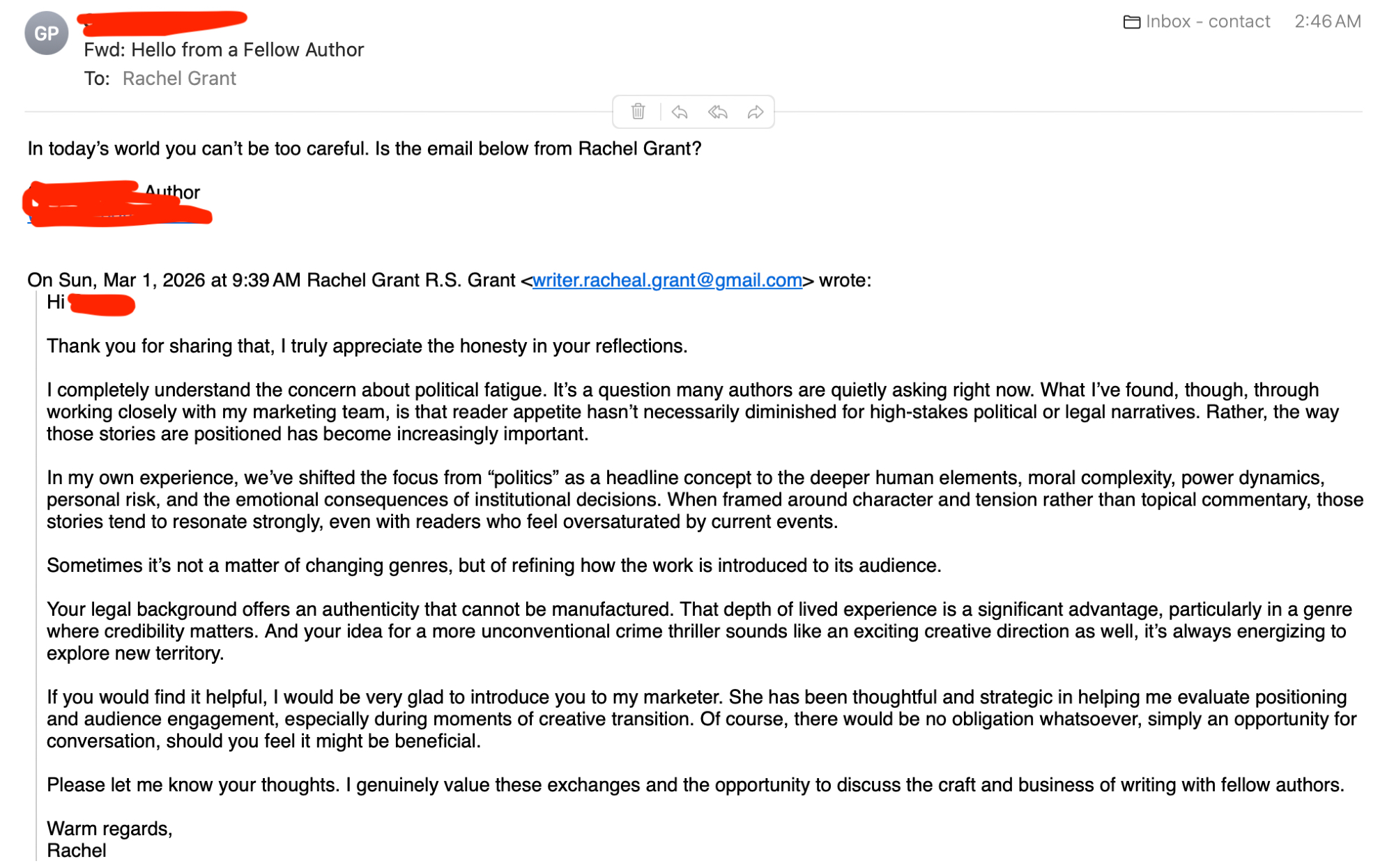Click the folder icon beside Inbox - contact

(1131, 22)
